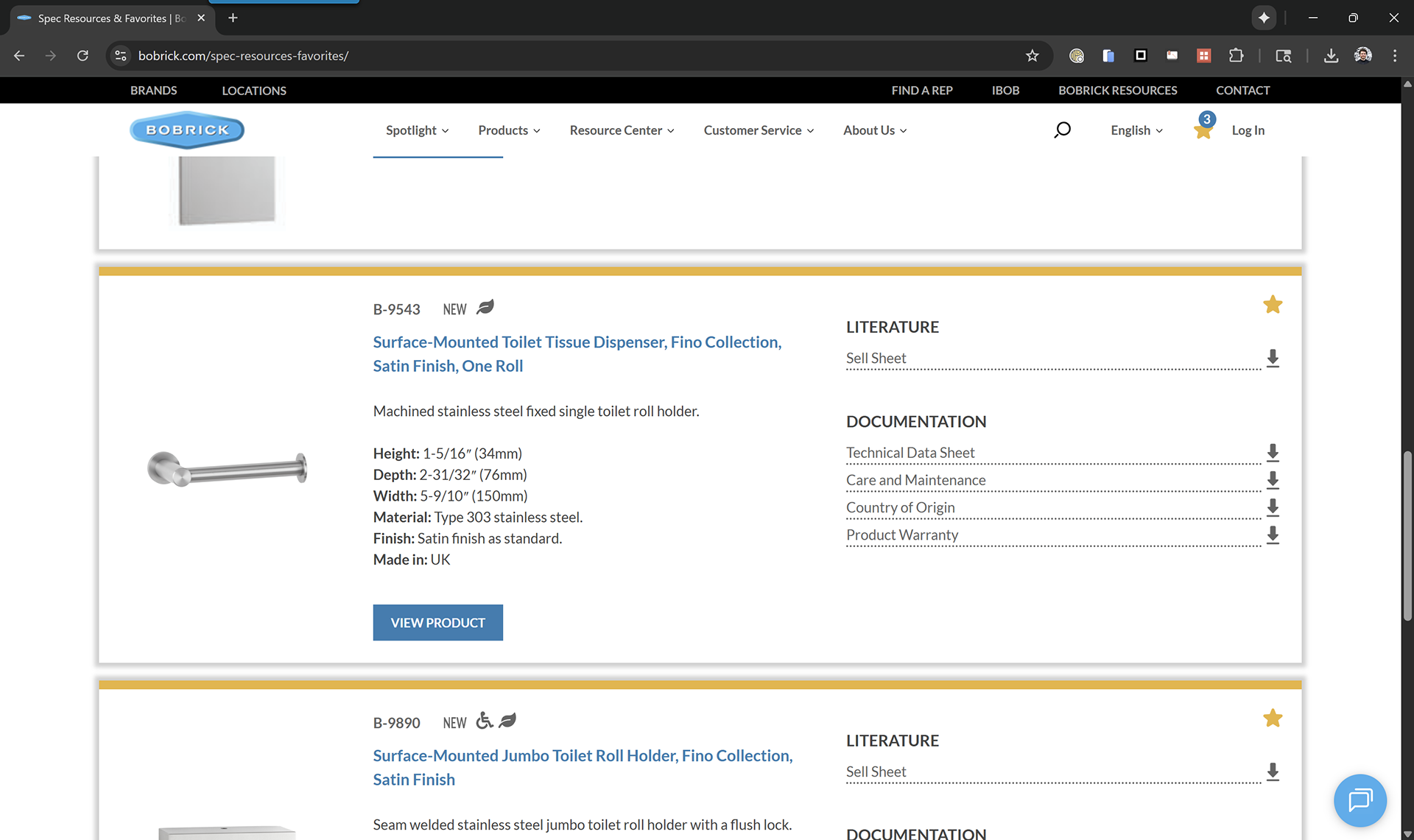Click the search magnifier icon in header
Screen dimensions: 1414x840
tap(1061, 130)
